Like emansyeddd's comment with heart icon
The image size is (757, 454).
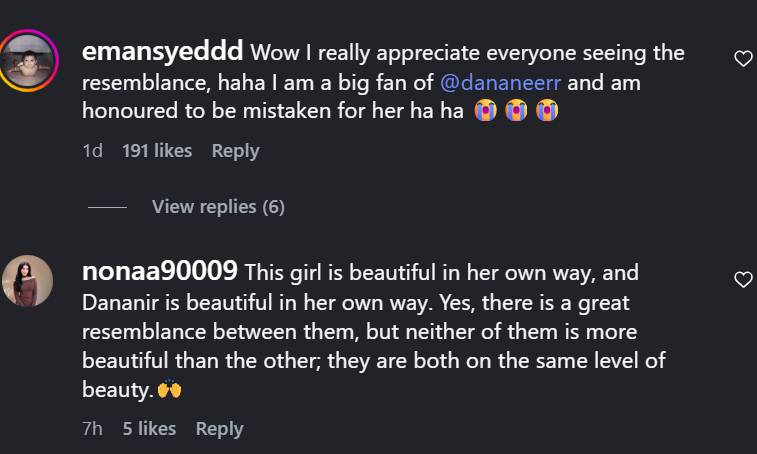point(743,59)
